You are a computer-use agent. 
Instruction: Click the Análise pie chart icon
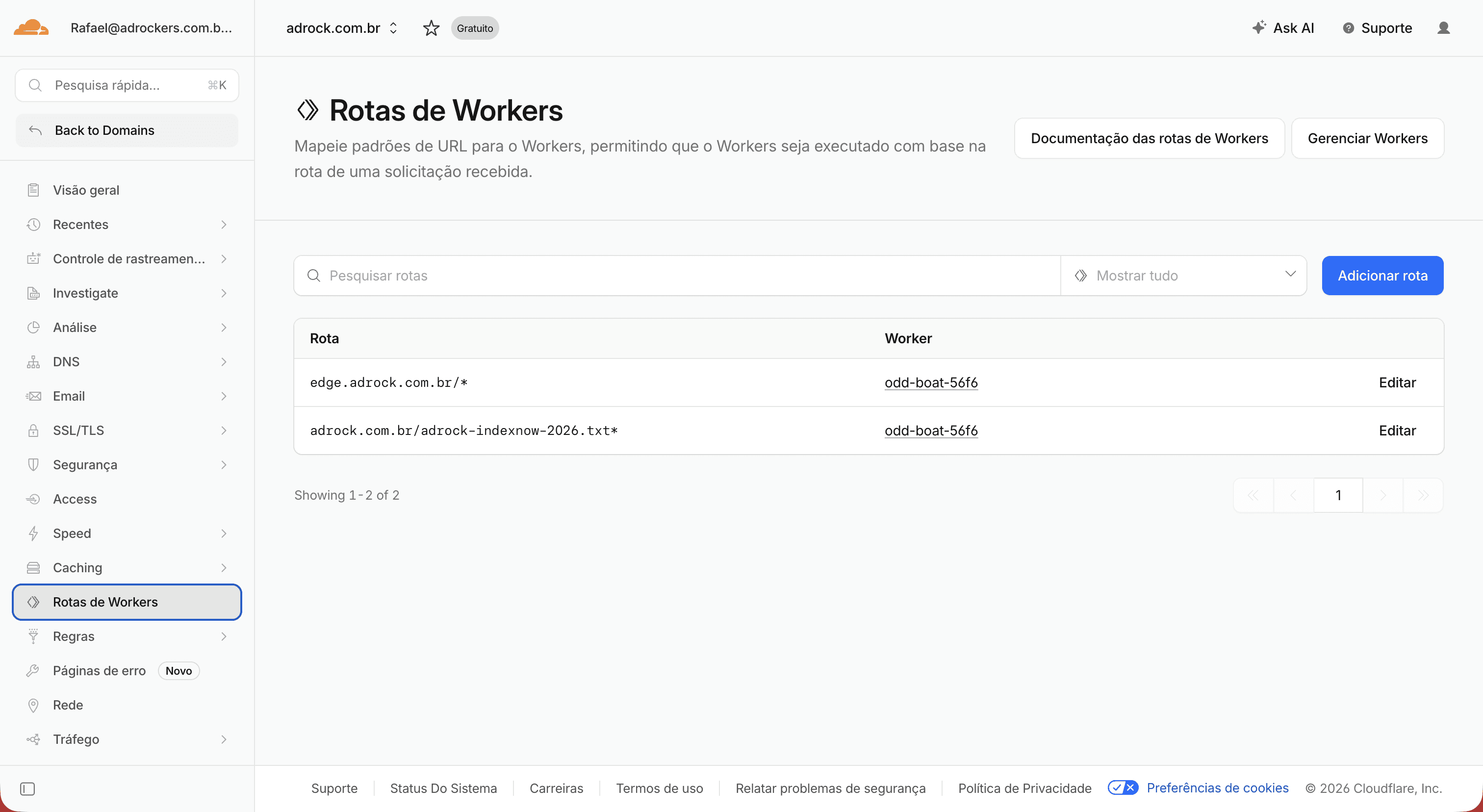click(x=33, y=328)
